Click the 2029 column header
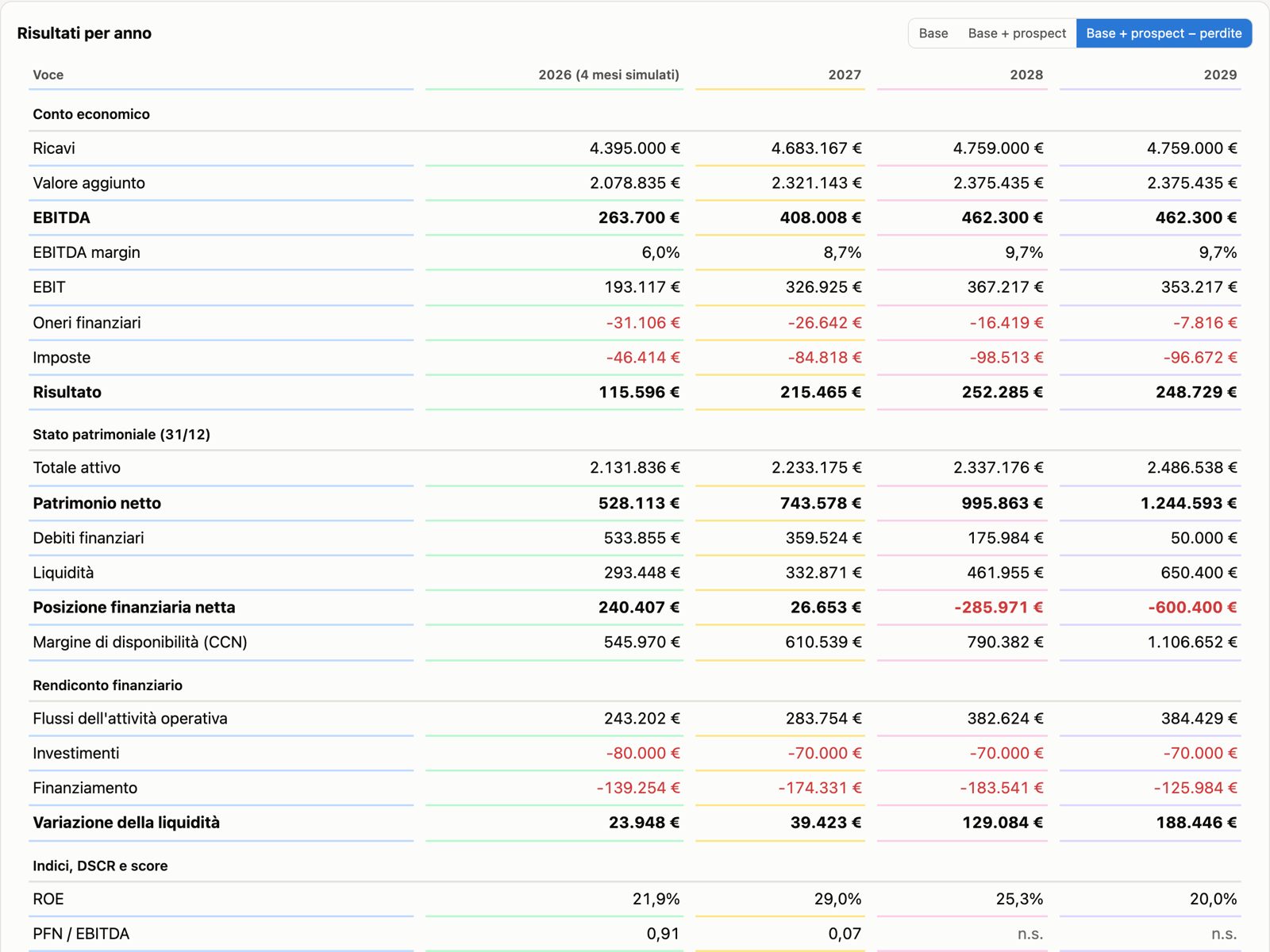1270x952 pixels. click(x=1220, y=75)
